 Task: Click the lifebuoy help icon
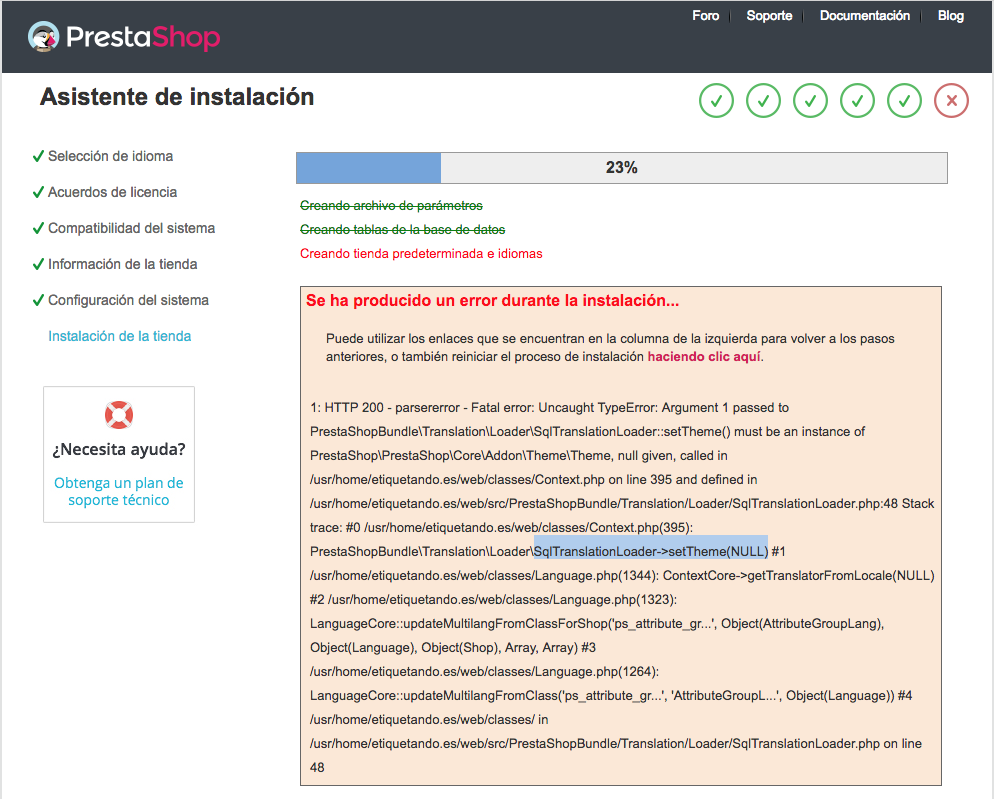(x=119, y=415)
